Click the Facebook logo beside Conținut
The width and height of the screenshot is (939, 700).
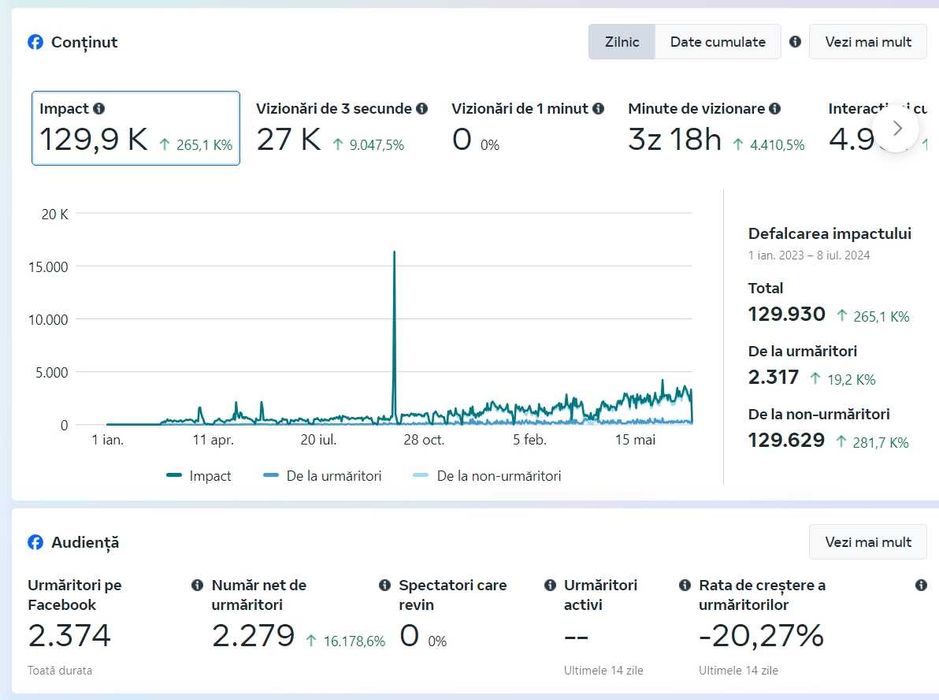click(35, 42)
